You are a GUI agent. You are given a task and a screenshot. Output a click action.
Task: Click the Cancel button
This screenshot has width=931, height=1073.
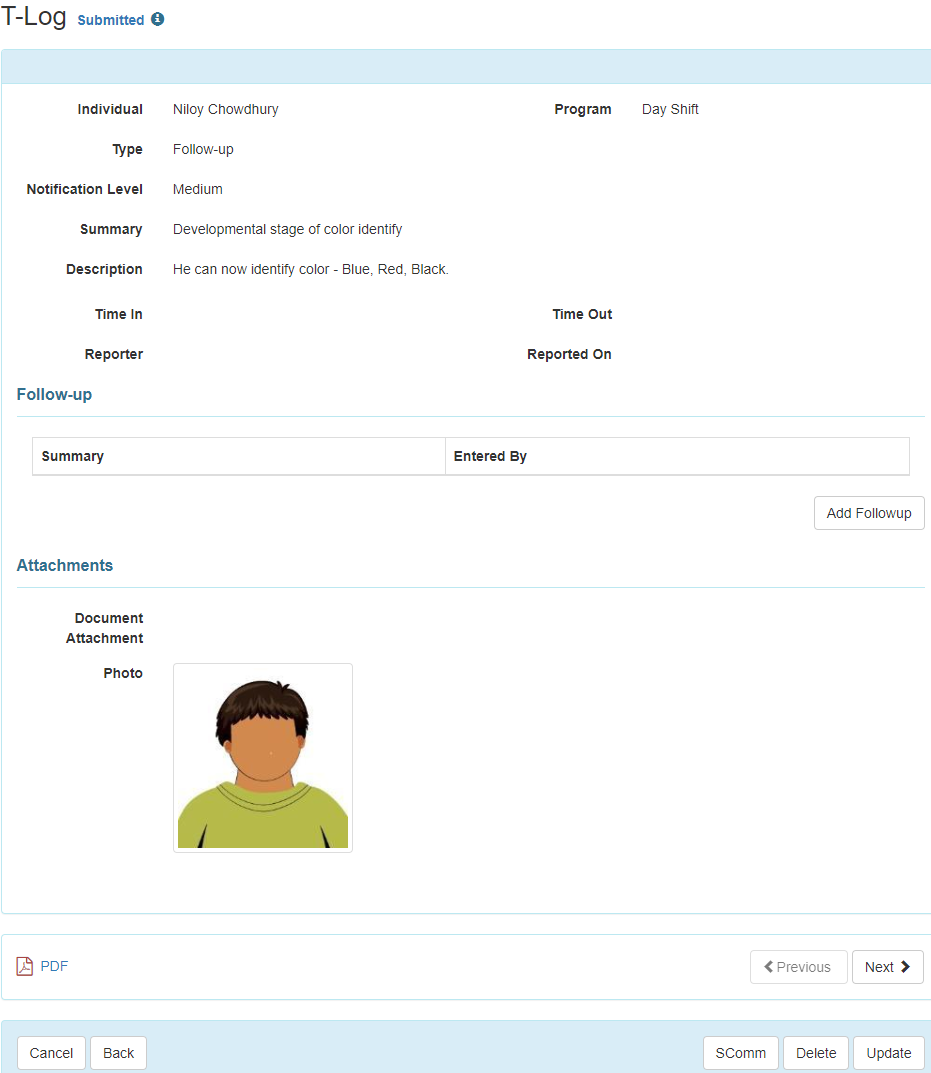point(51,1053)
